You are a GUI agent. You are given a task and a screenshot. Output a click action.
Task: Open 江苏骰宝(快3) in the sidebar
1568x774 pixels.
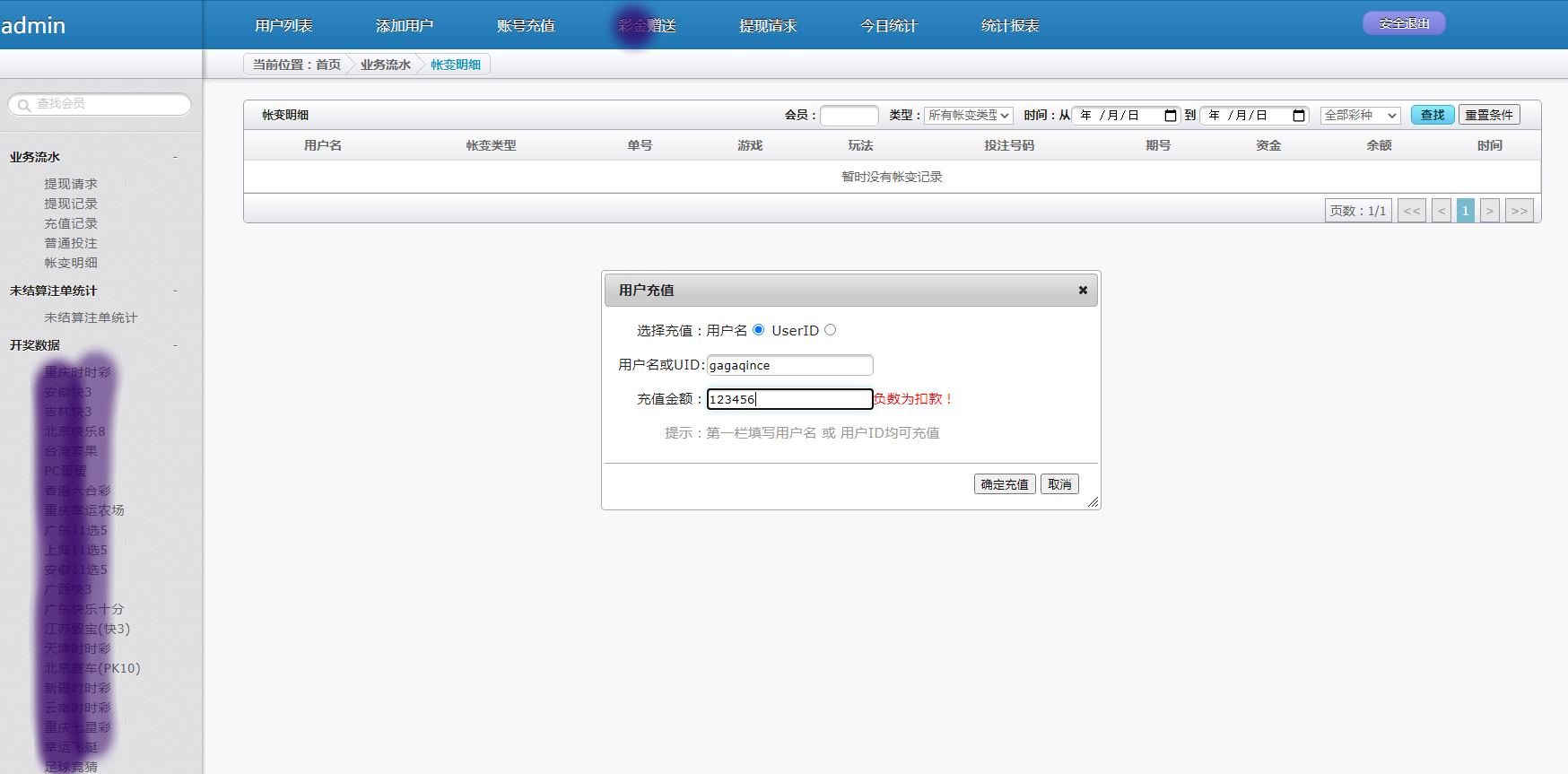(87, 629)
